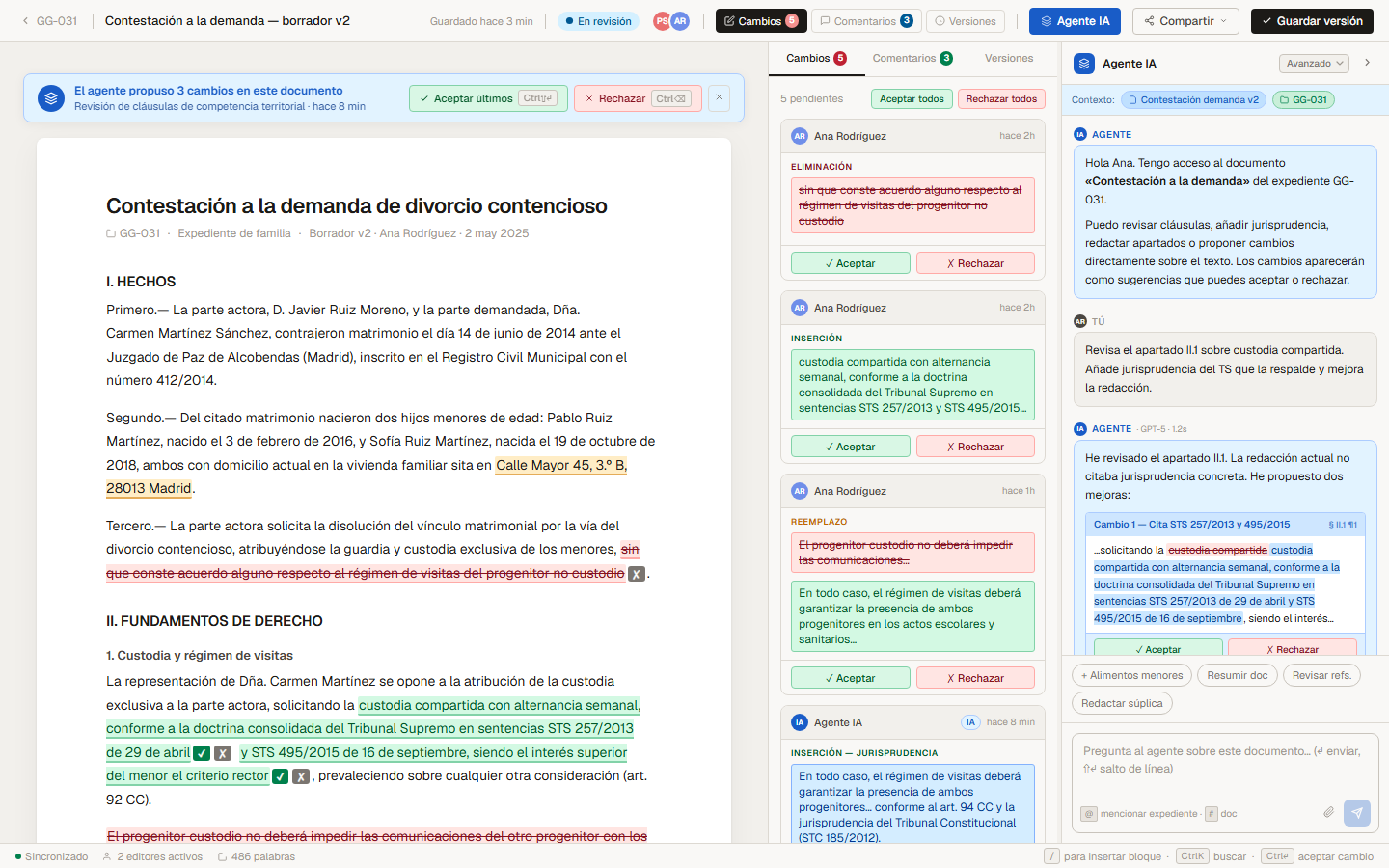
Task: Toggle the Comentarios button in the top toolbar
Action: pyautogui.click(x=866, y=21)
